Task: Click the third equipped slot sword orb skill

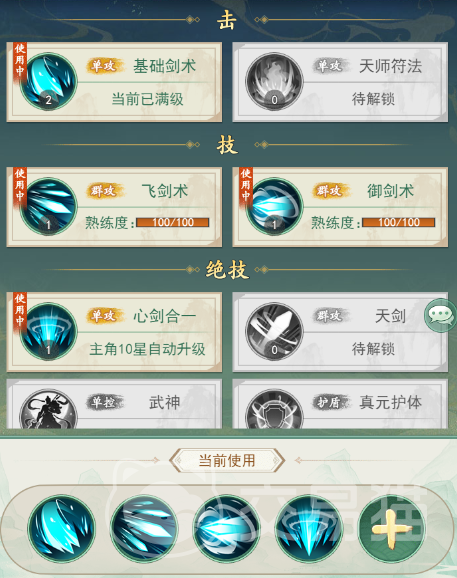Action: click(x=226, y=529)
